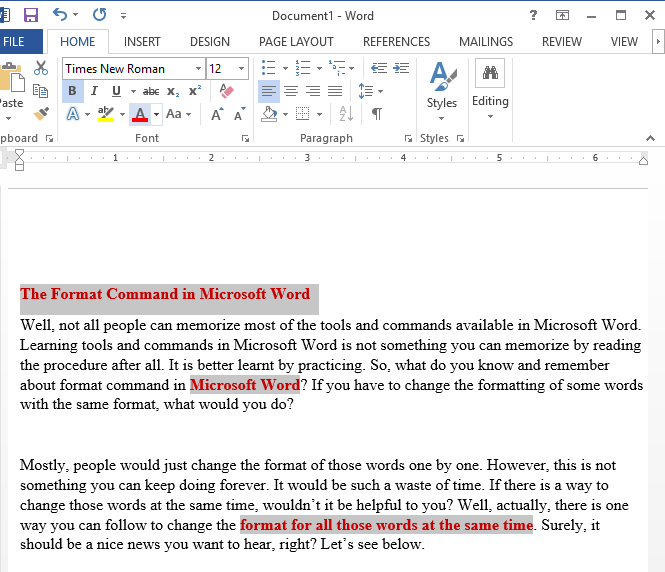
Task: Open the Styles gallery
Action: 441,90
